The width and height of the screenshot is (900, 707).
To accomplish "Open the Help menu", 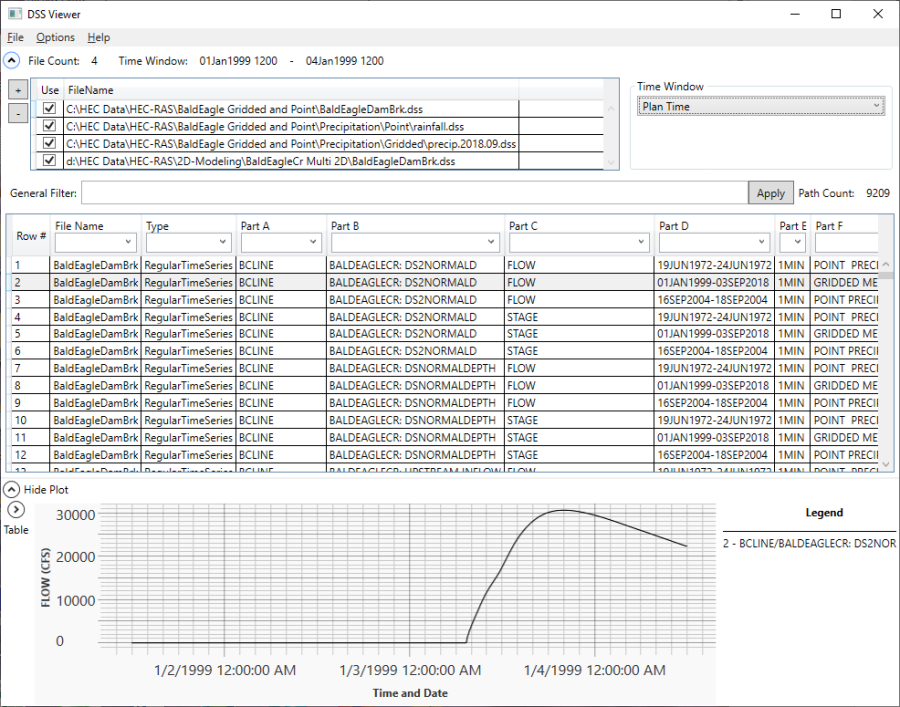I will click(98, 37).
